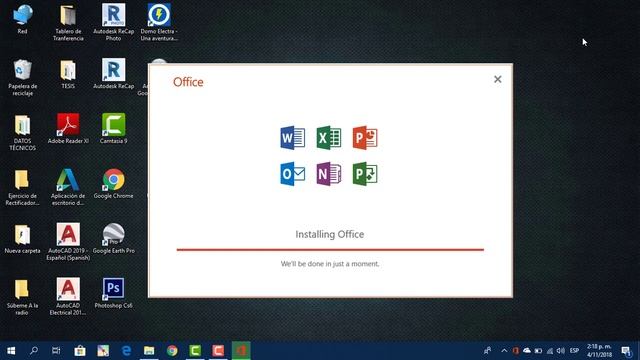Select the Google Chrome desktop shortcut

[113, 184]
